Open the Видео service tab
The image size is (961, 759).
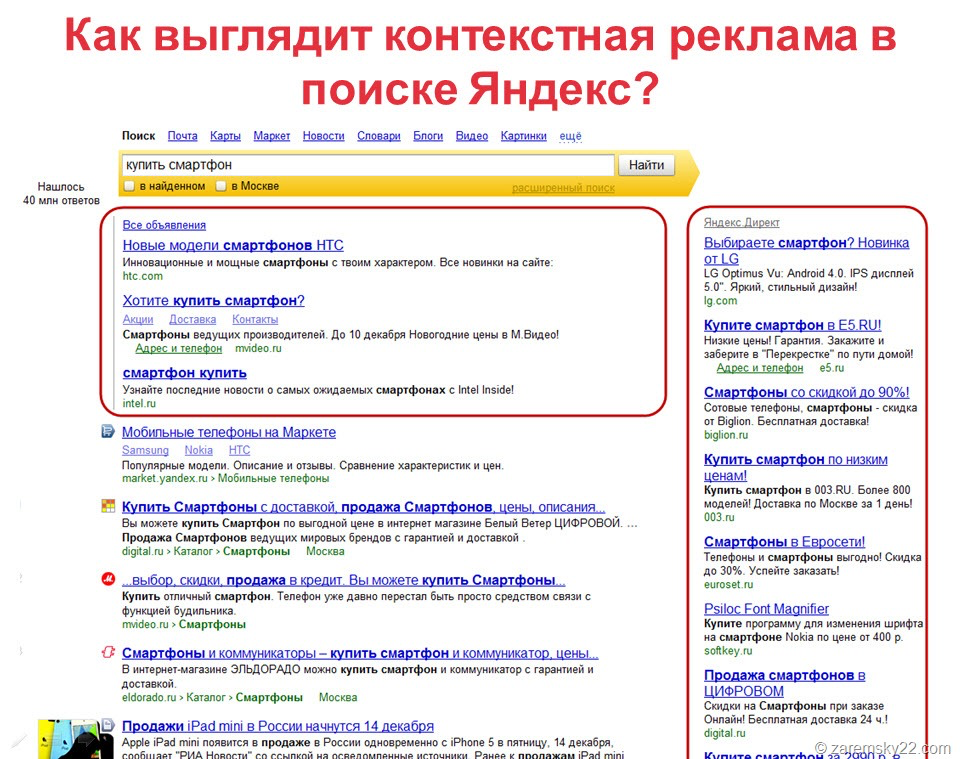(x=472, y=136)
